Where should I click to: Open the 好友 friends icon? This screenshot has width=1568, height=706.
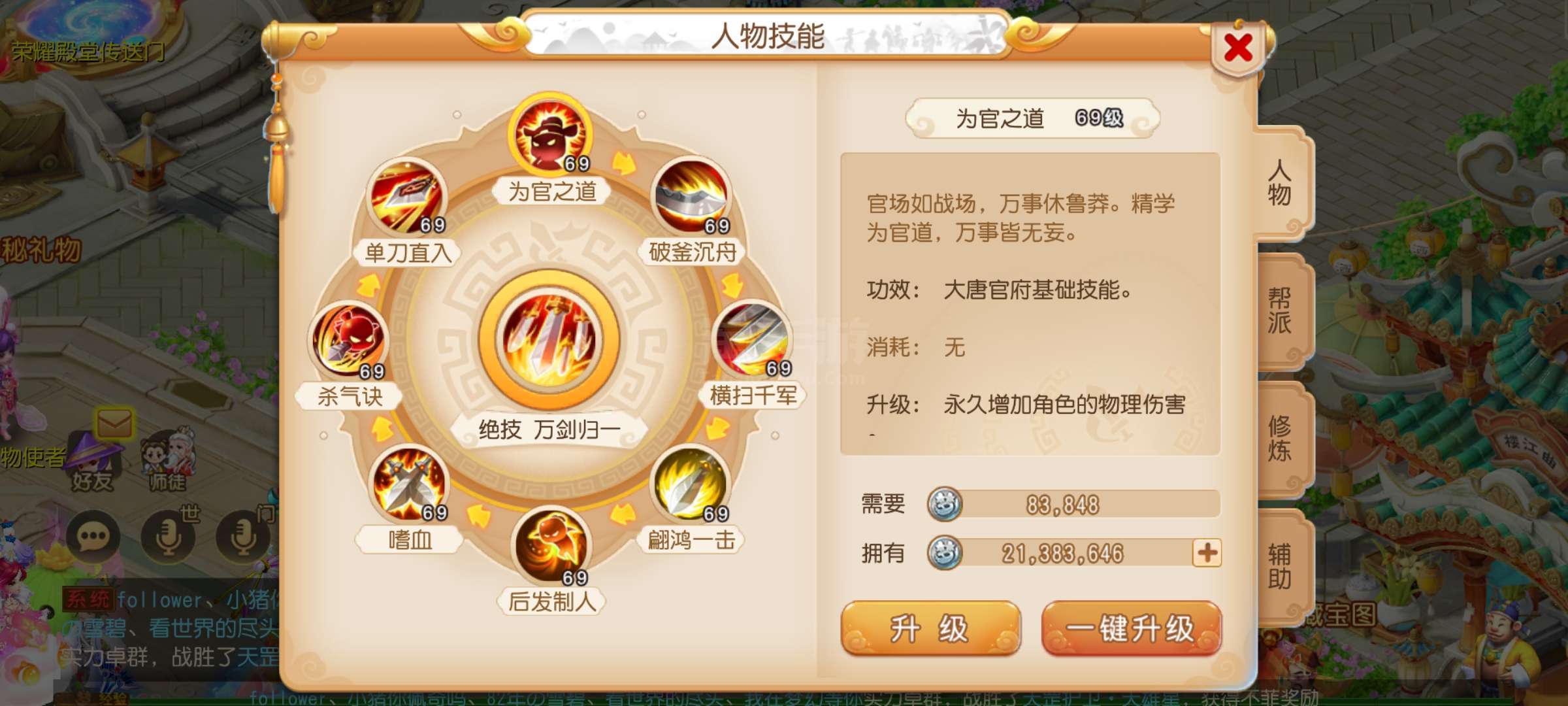pyautogui.click(x=92, y=462)
